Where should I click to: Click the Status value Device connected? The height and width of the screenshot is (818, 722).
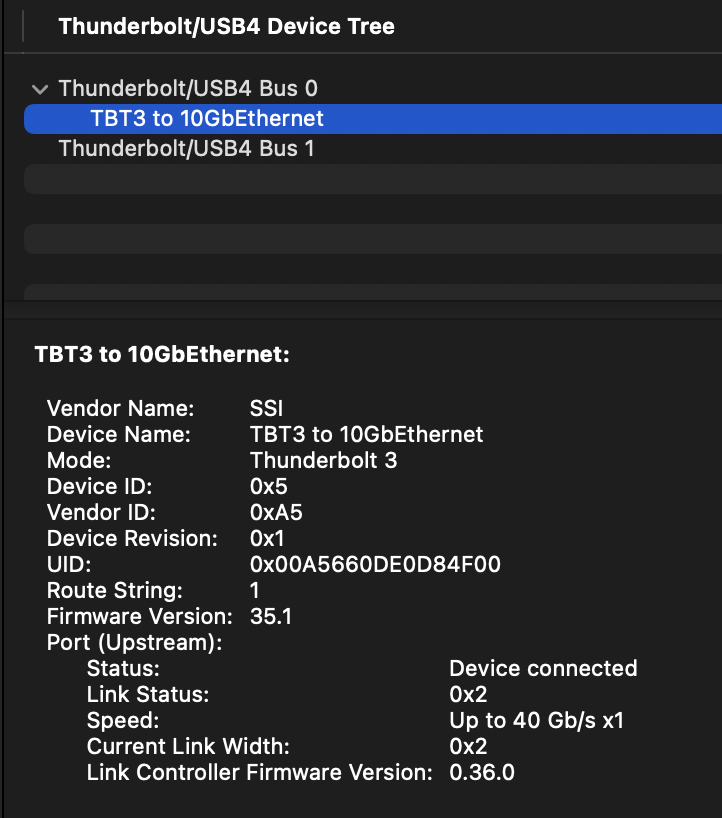coord(543,668)
